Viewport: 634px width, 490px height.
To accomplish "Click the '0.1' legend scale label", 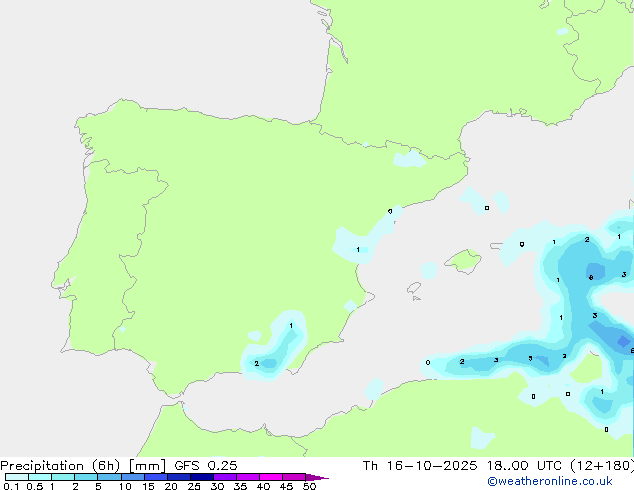I will (x=11, y=486).
